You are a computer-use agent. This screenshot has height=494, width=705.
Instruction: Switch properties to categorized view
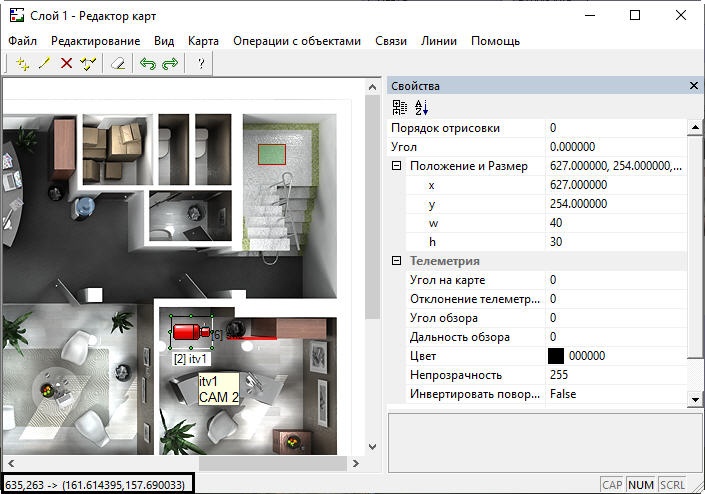[x=399, y=107]
